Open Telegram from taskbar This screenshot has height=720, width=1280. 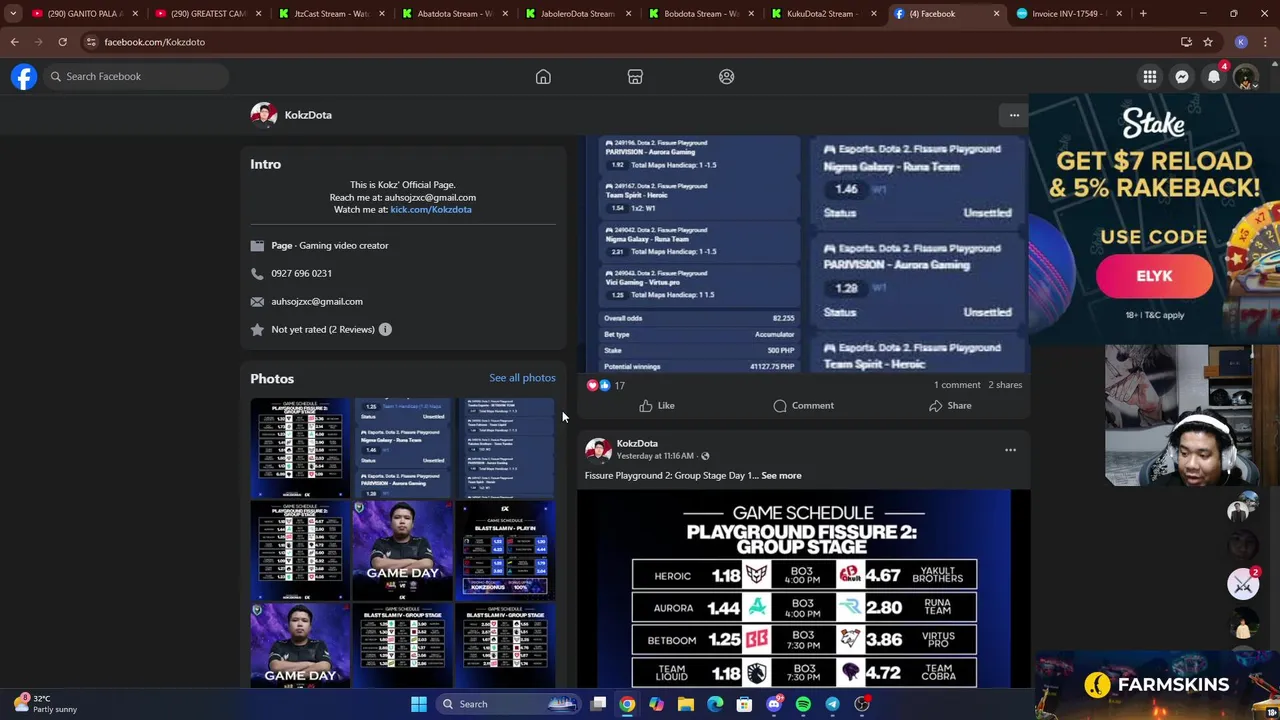832,704
